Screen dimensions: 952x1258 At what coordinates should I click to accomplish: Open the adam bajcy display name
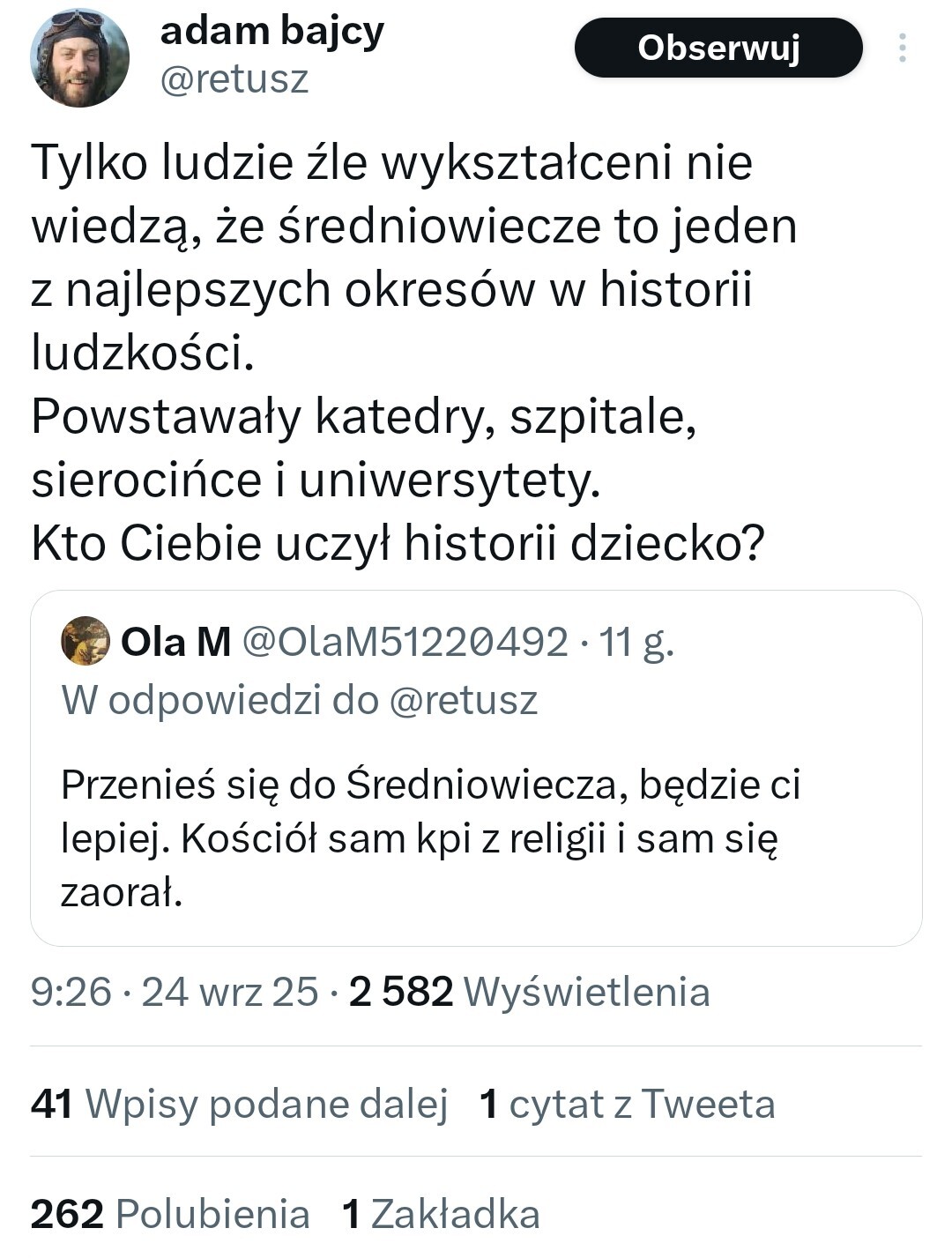pyautogui.click(x=271, y=32)
